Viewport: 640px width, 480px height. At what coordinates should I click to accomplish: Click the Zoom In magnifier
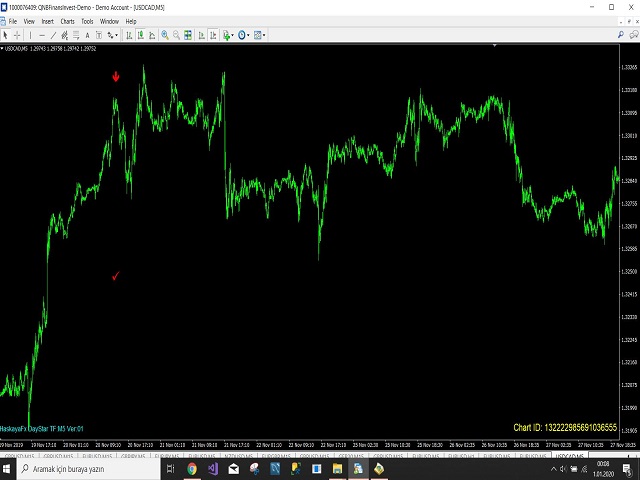pyautogui.click(x=165, y=36)
